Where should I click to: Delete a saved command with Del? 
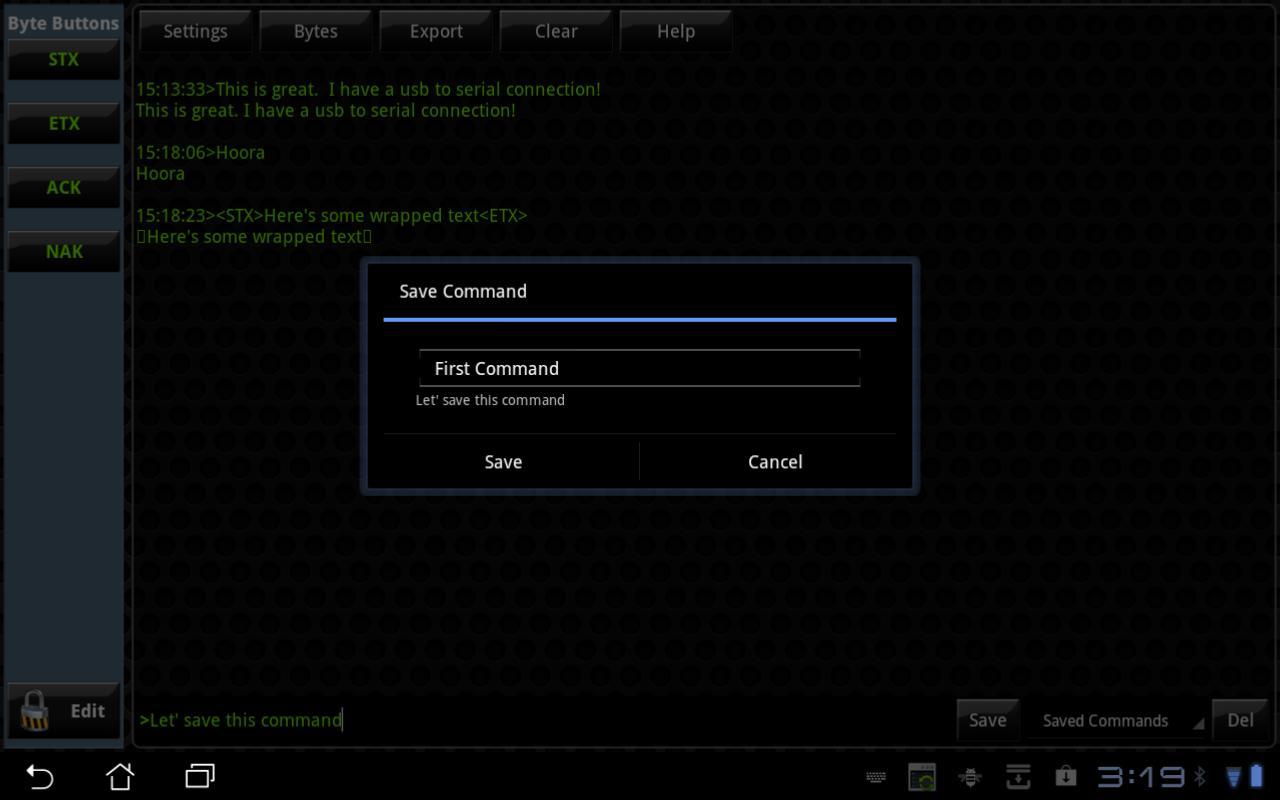pos(1240,720)
